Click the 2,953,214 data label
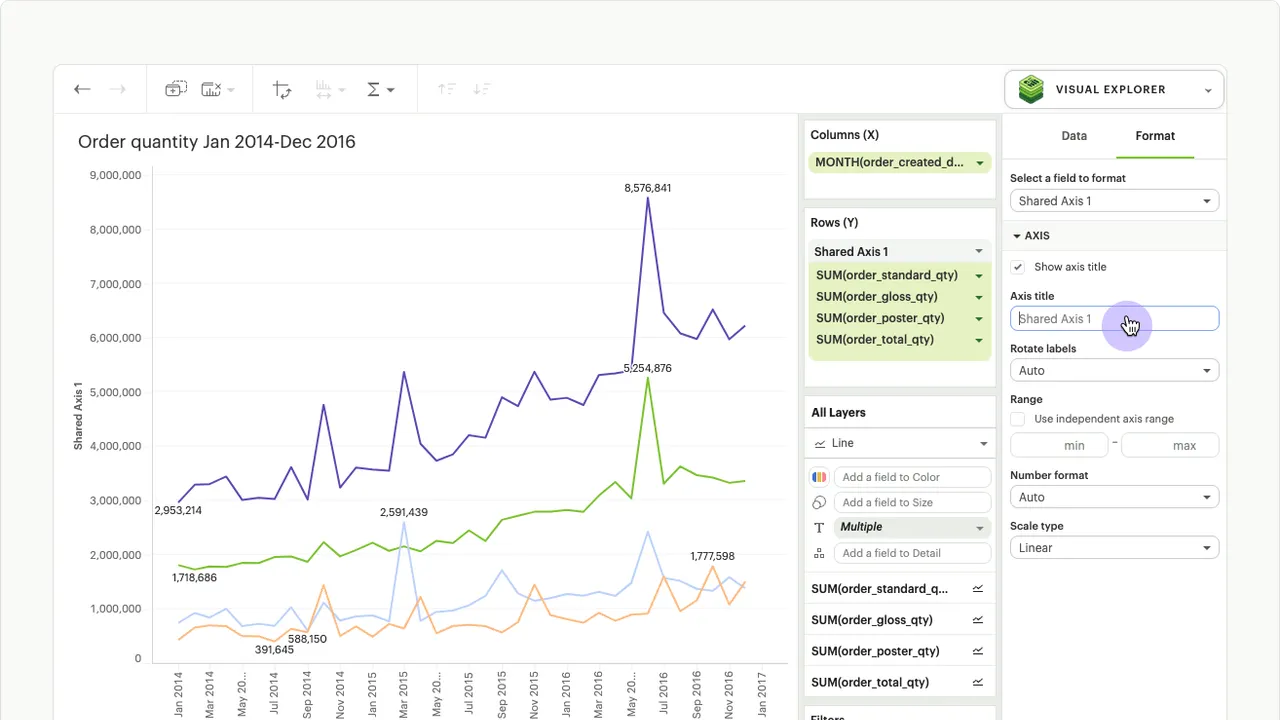Screen dimensions: 1280x720 click(x=178, y=510)
